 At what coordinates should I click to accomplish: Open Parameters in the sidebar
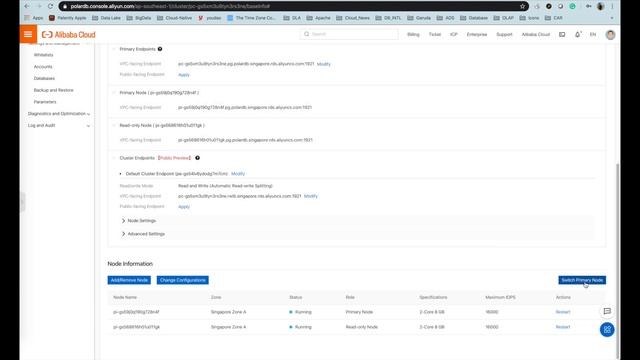click(45, 102)
